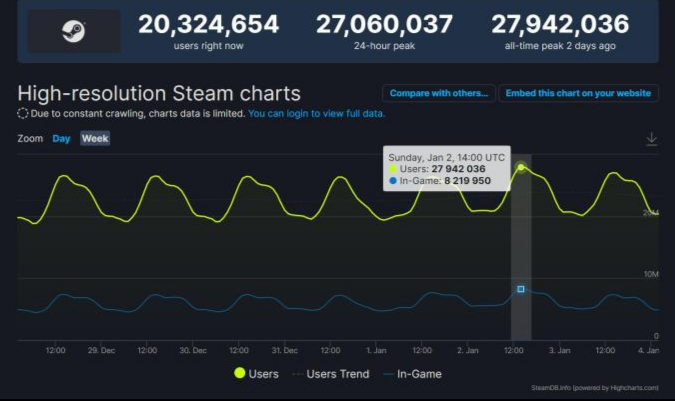The image size is (675, 401).
Task: Click the chart download icon
Action: pyautogui.click(x=652, y=139)
